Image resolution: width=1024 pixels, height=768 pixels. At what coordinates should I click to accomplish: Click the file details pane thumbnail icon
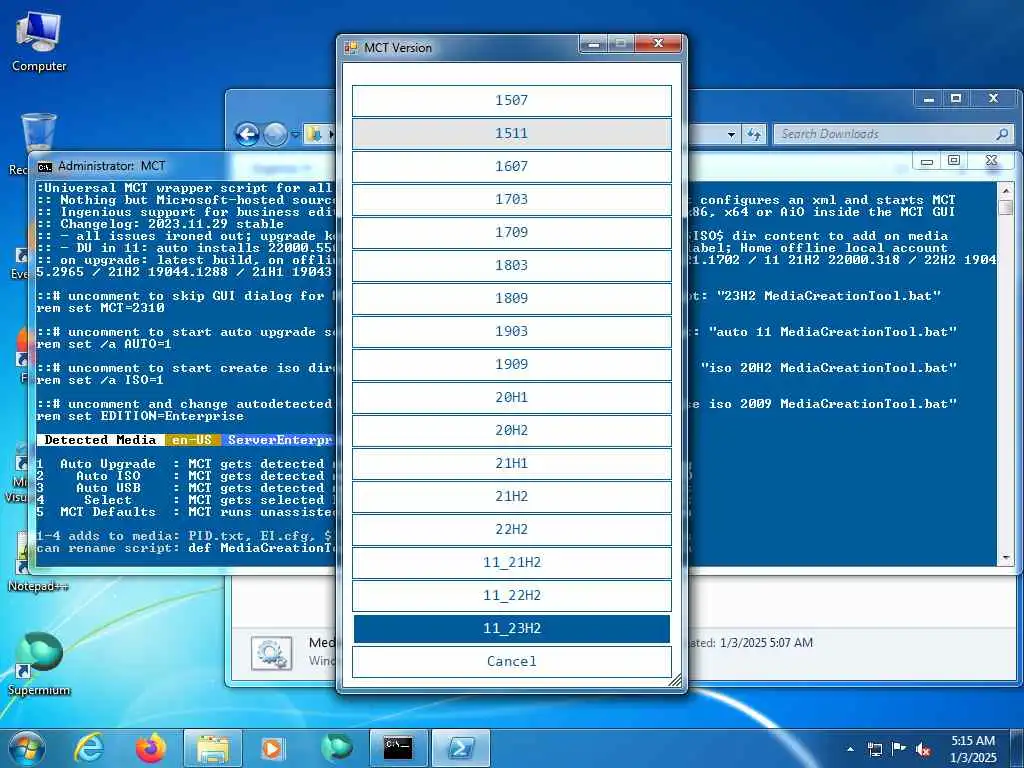click(x=272, y=654)
